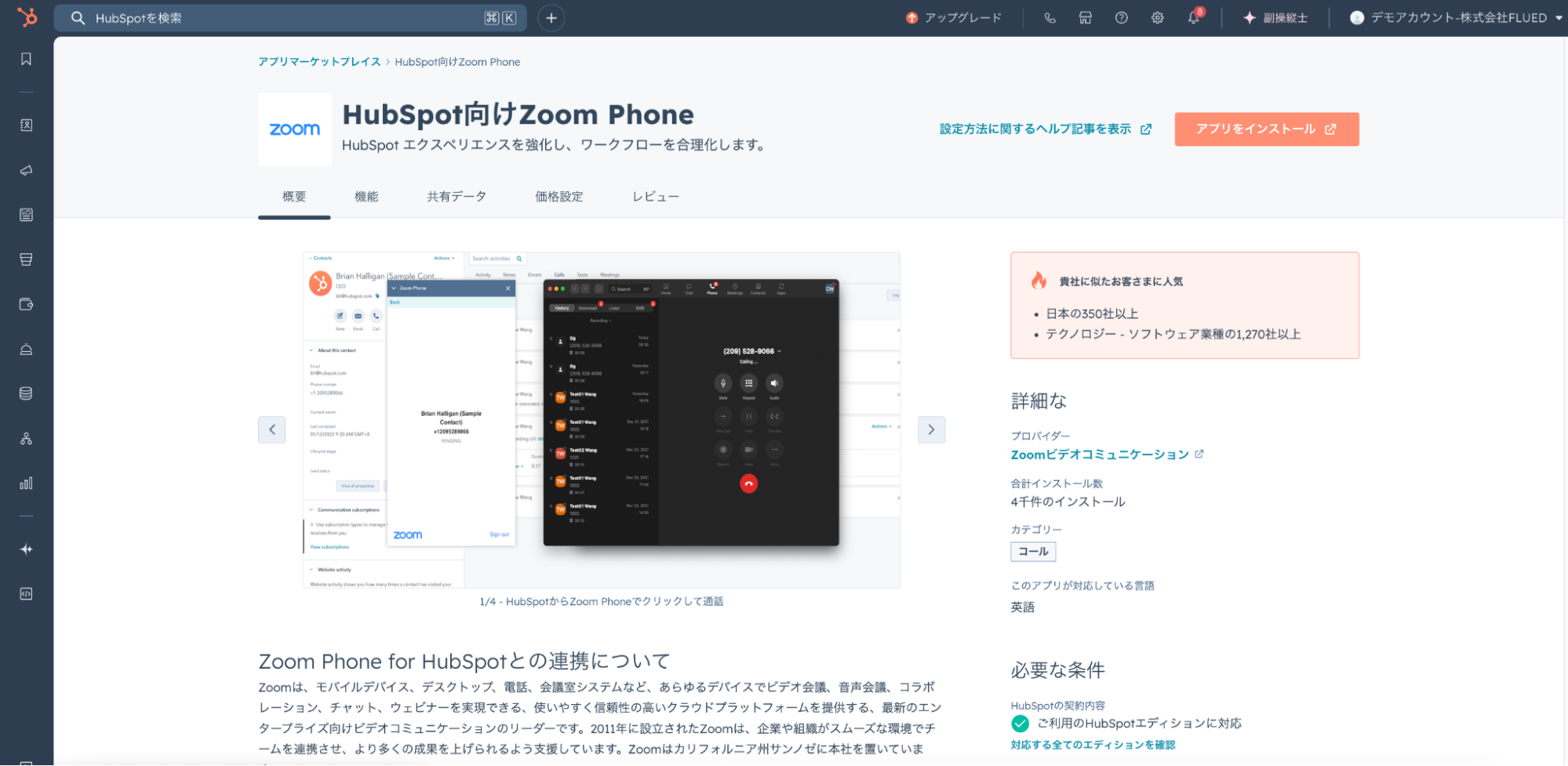Image resolution: width=1568 pixels, height=766 pixels.
Task: Open the CRM contacts sidebar icon
Action: pyautogui.click(x=26, y=125)
